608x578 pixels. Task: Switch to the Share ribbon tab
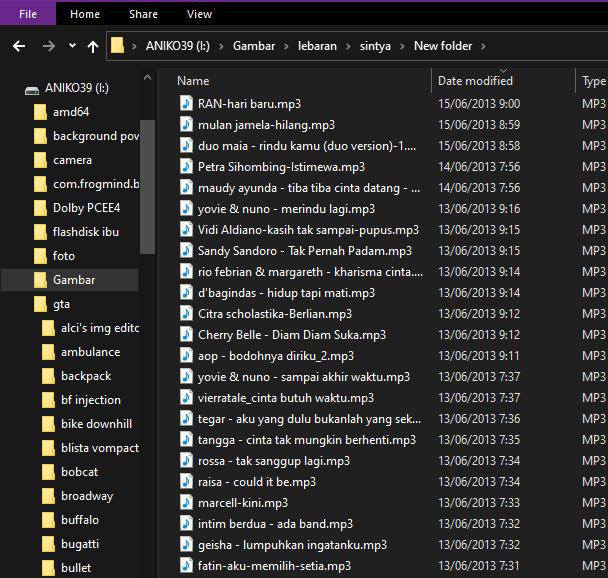point(143,14)
